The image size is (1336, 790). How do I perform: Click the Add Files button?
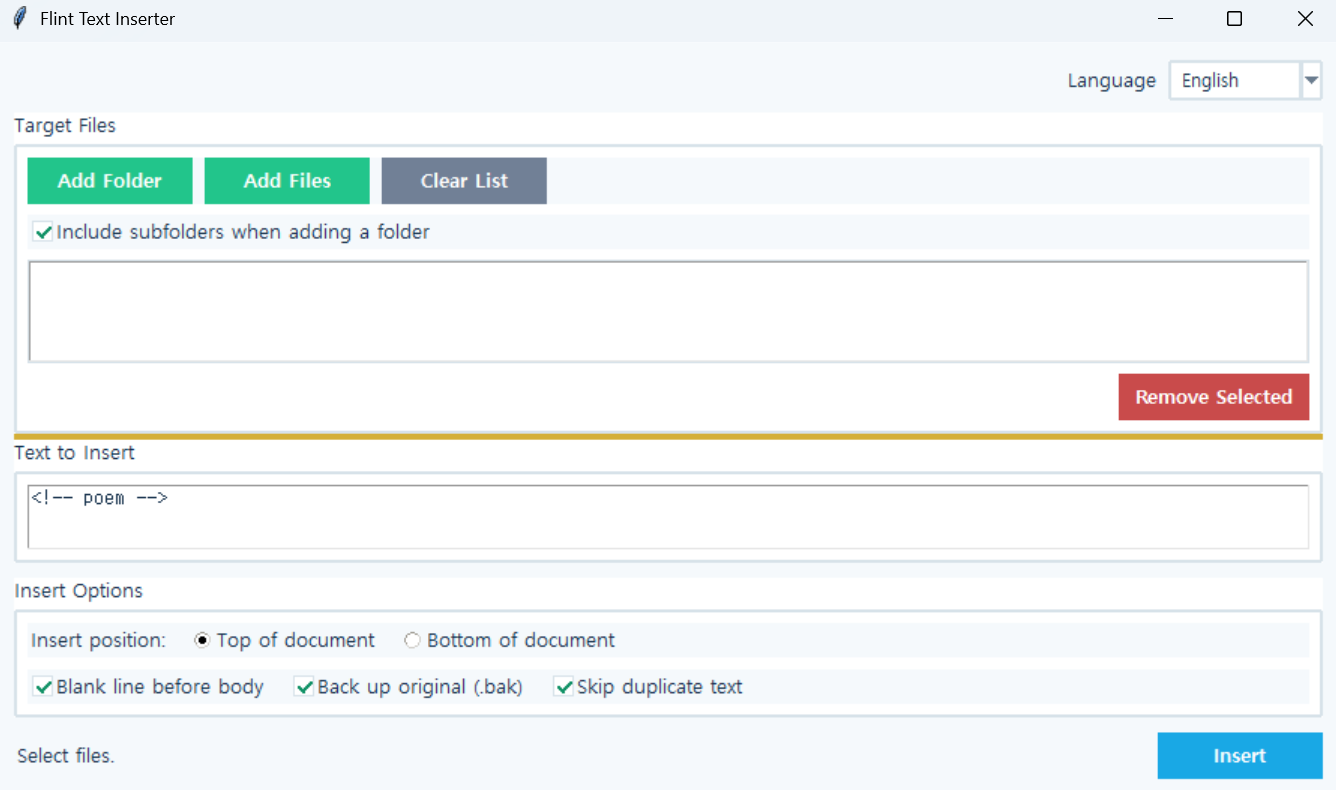[x=287, y=181]
